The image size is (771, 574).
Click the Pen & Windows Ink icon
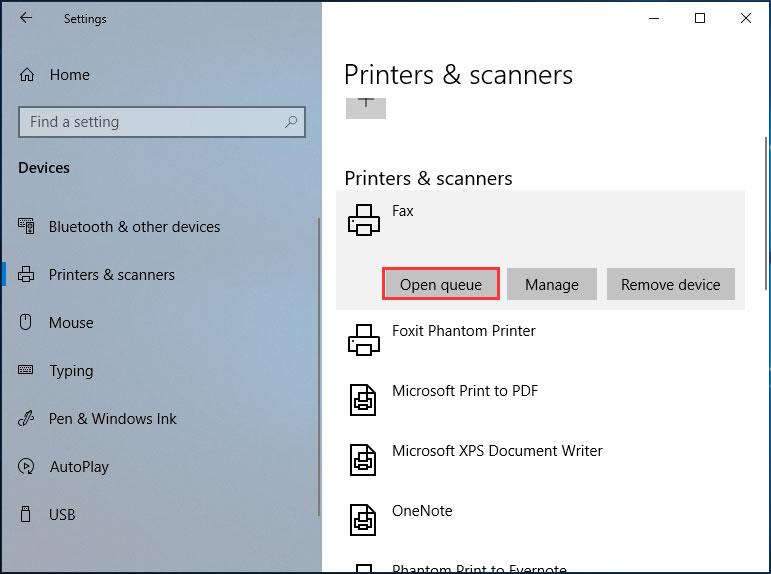(x=26, y=418)
